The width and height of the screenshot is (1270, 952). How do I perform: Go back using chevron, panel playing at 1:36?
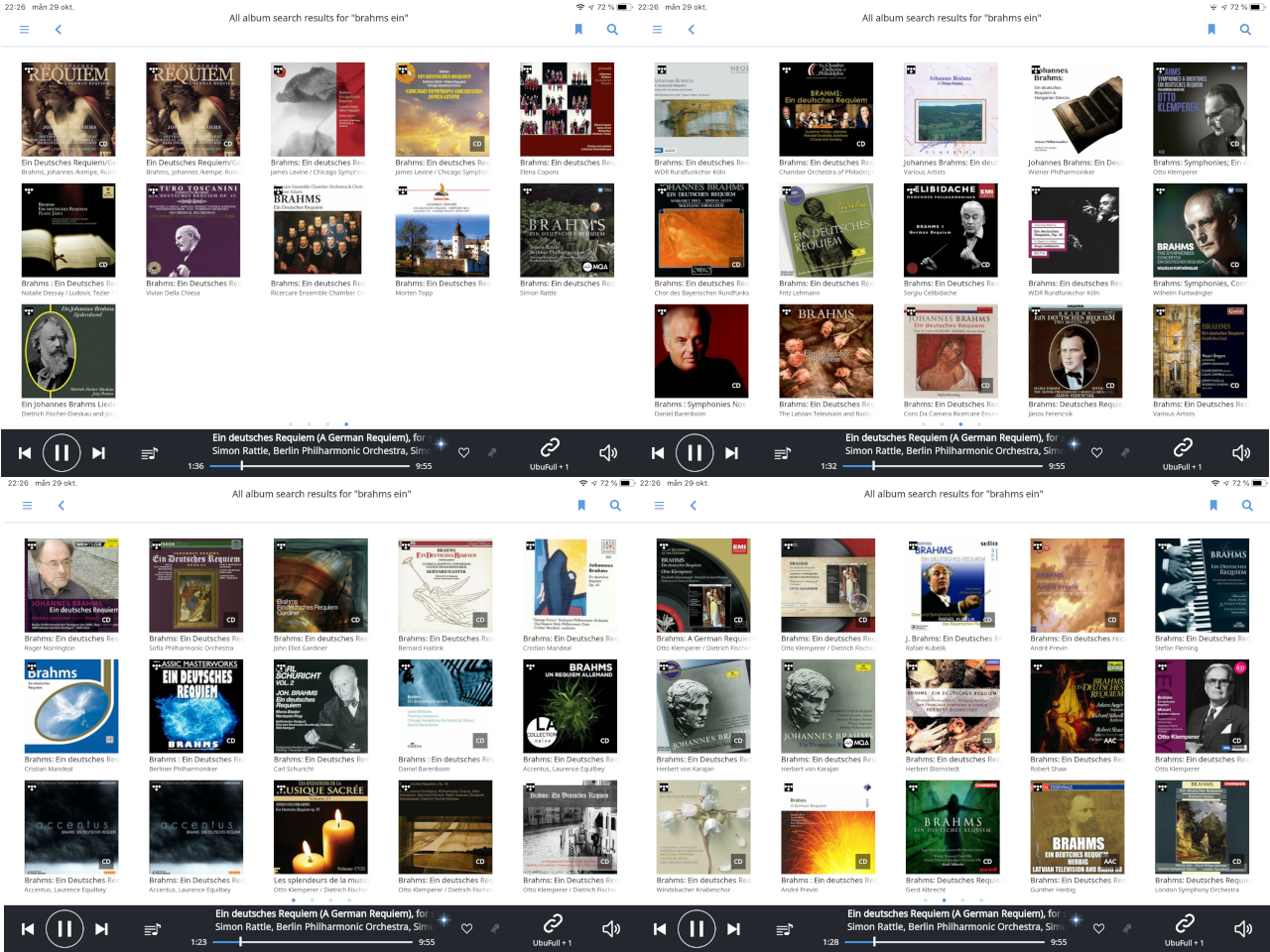58,30
